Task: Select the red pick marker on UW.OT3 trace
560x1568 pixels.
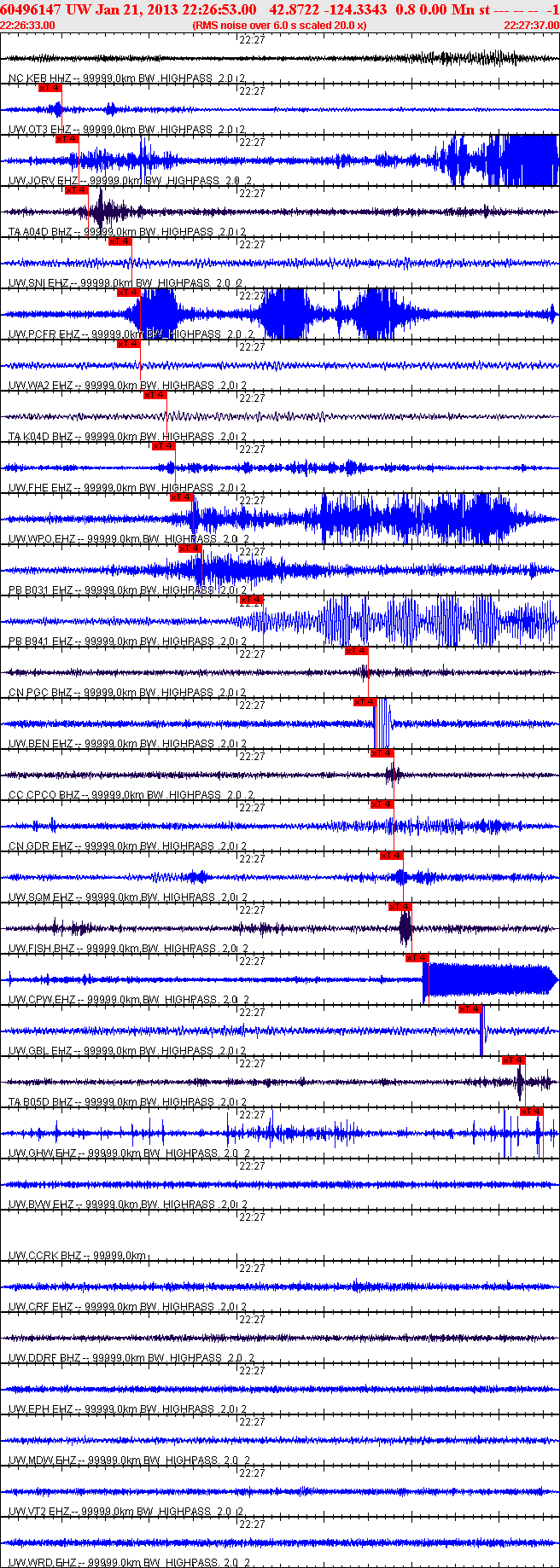Action: [x=50, y=88]
